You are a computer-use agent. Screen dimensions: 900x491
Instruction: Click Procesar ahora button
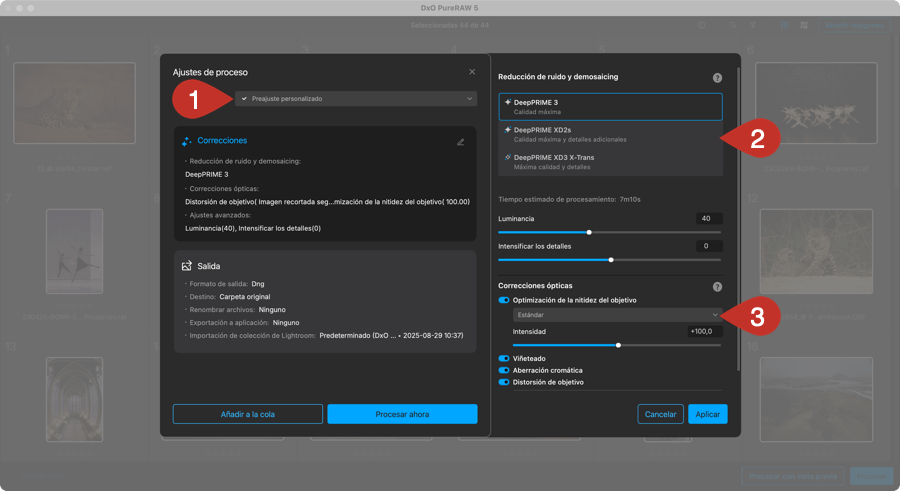[402, 414]
